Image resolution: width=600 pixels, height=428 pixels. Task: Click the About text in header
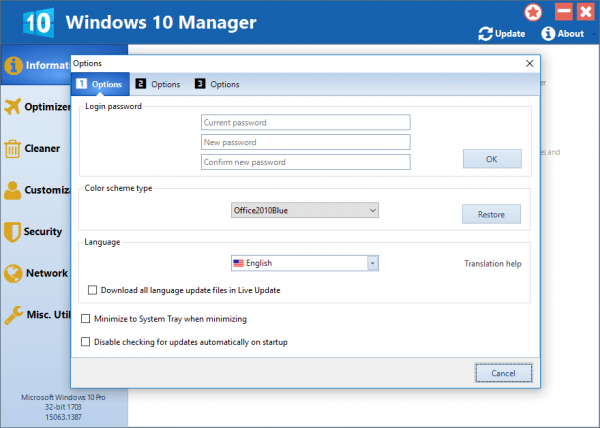pos(571,34)
